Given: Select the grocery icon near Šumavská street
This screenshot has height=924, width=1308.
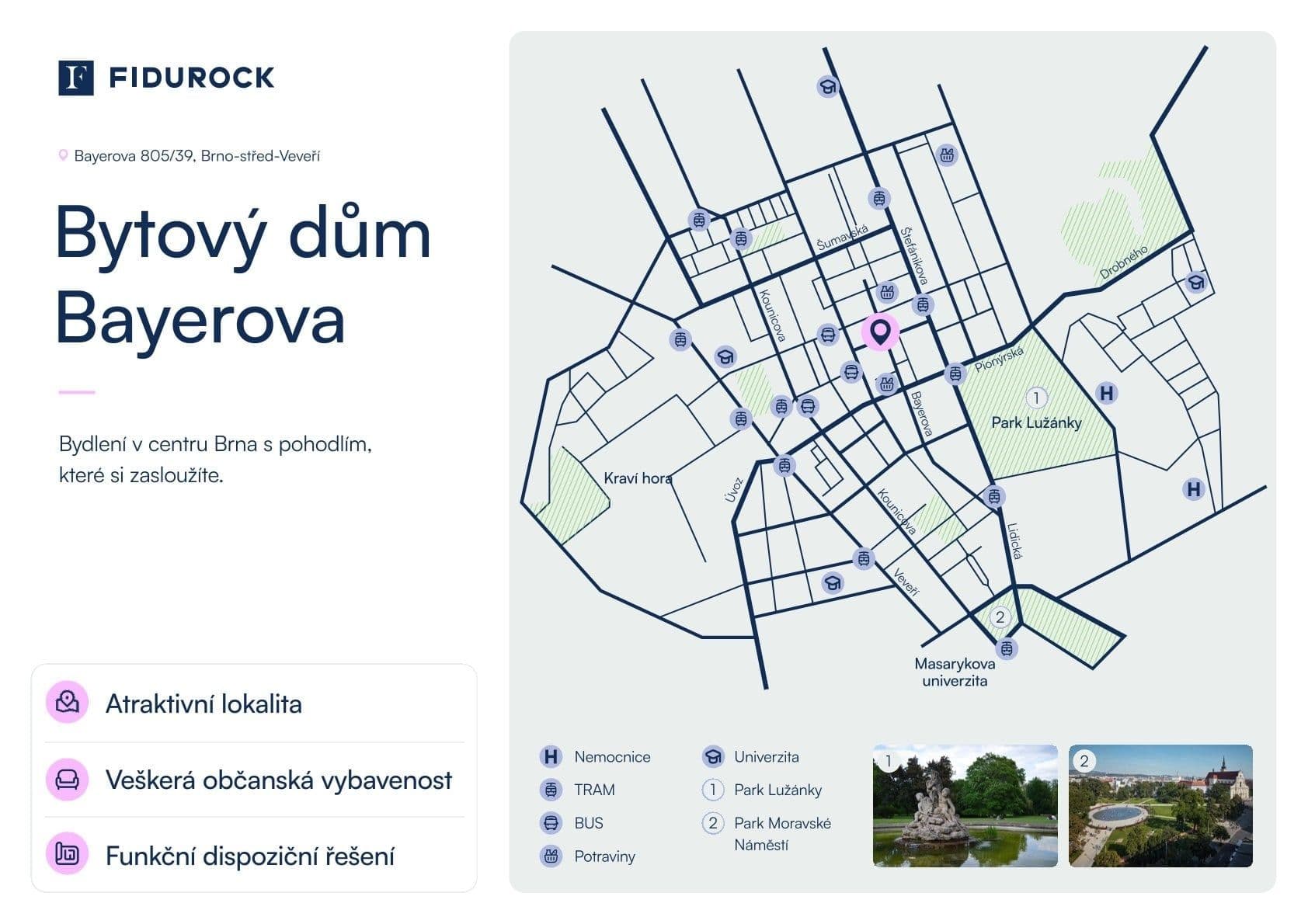Looking at the screenshot, I should click(x=885, y=293).
